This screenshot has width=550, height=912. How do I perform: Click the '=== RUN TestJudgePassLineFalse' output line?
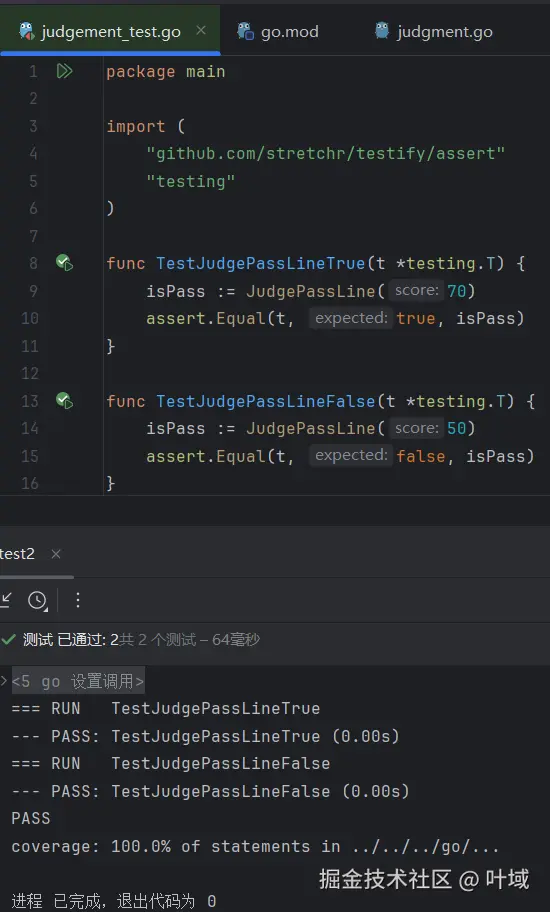pyautogui.click(x=171, y=764)
